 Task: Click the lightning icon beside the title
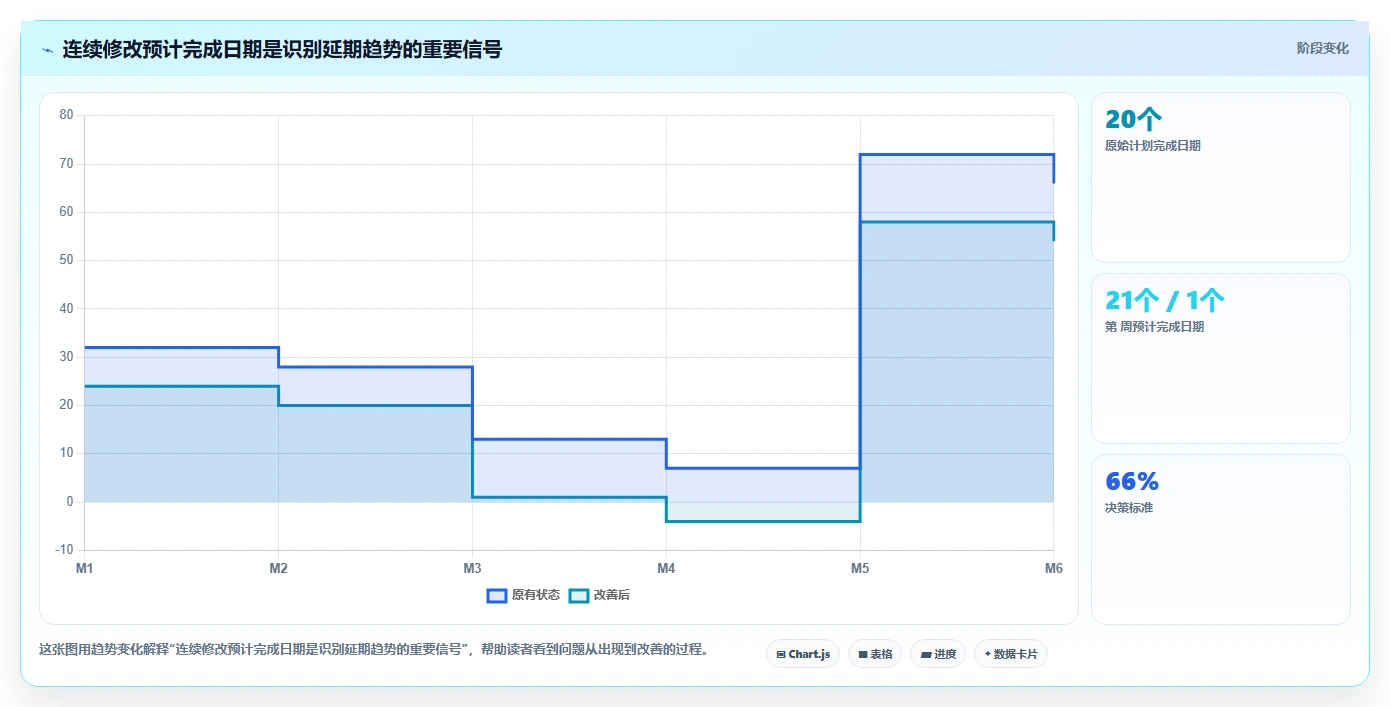coord(47,49)
